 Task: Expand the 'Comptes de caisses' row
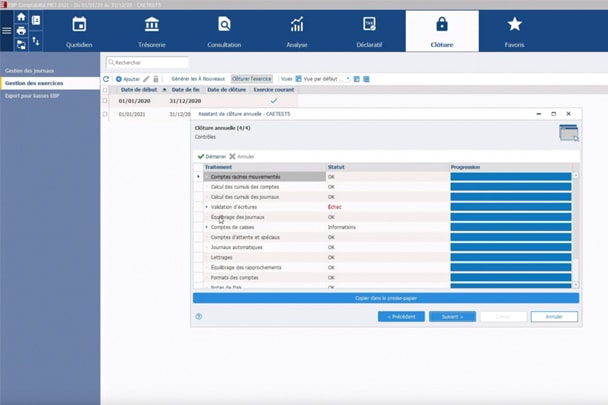(x=206, y=227)
